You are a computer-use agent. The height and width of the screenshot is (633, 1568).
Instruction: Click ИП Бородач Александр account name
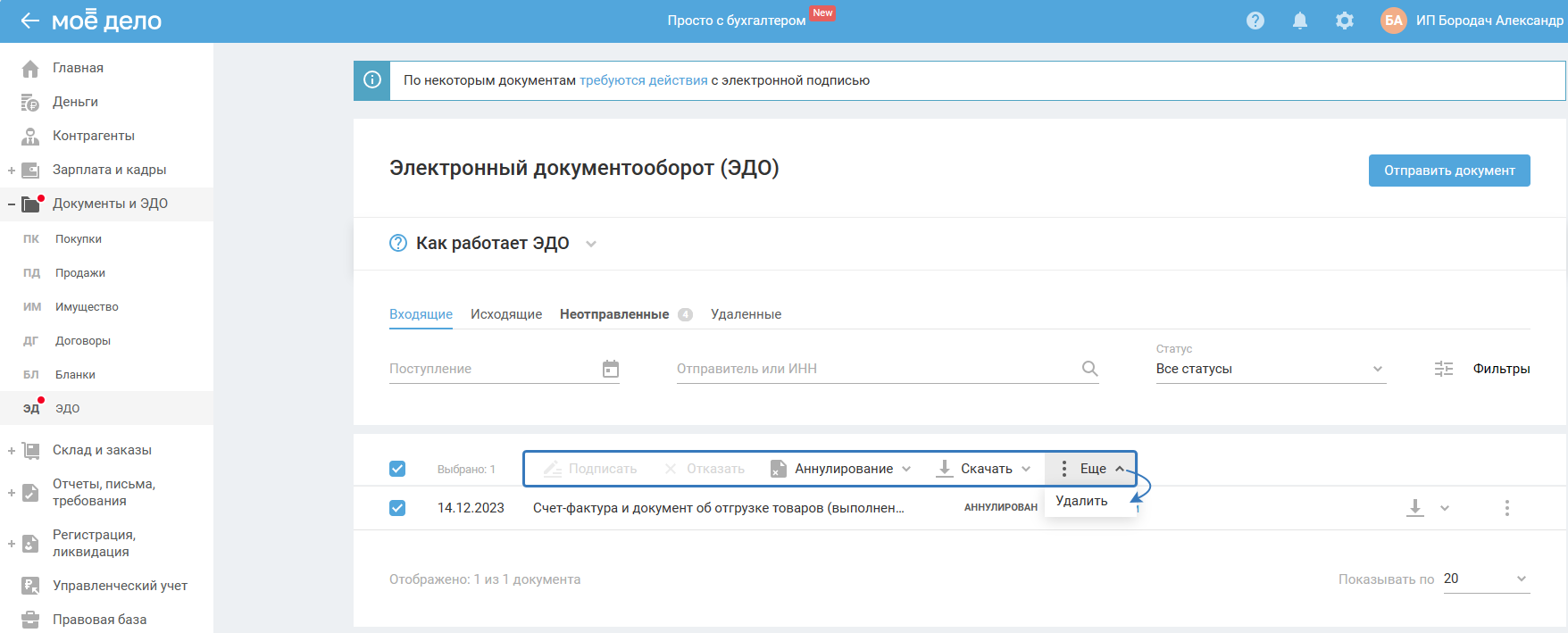1489,21
